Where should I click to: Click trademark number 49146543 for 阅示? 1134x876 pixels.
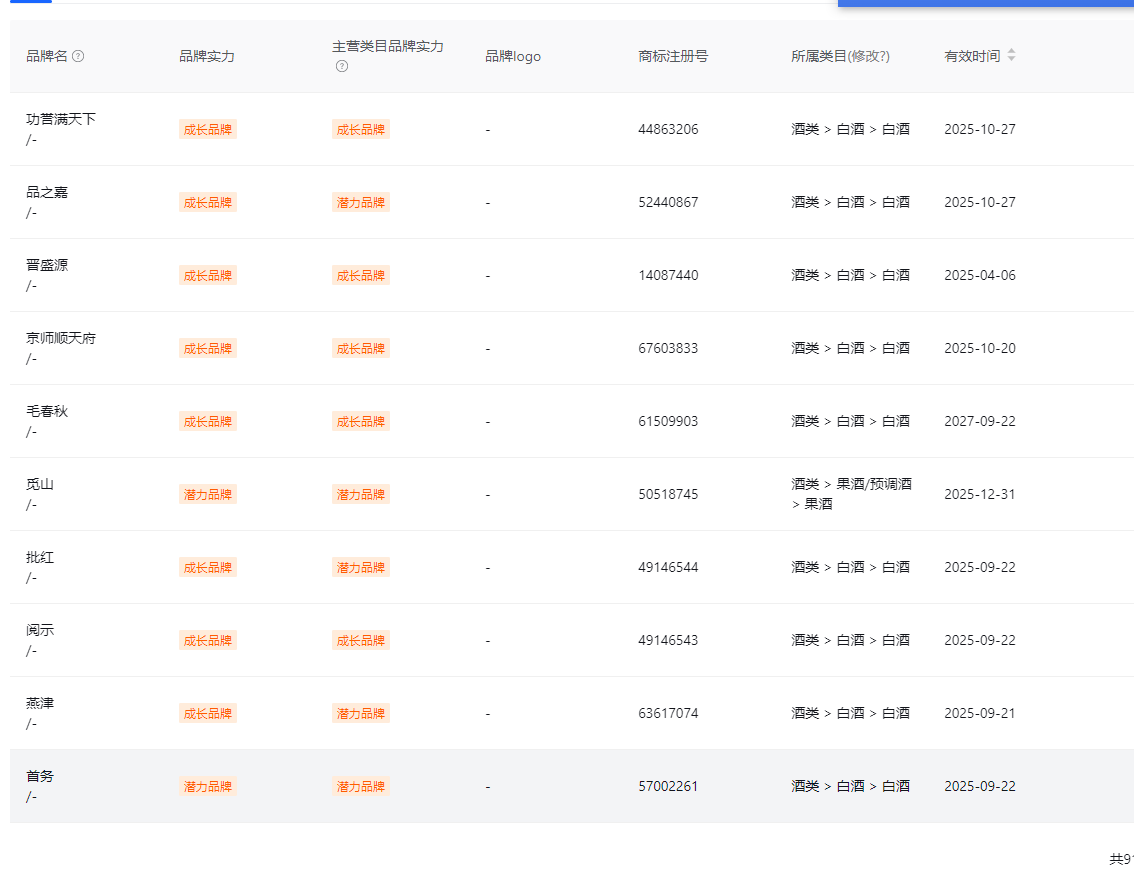668,640
